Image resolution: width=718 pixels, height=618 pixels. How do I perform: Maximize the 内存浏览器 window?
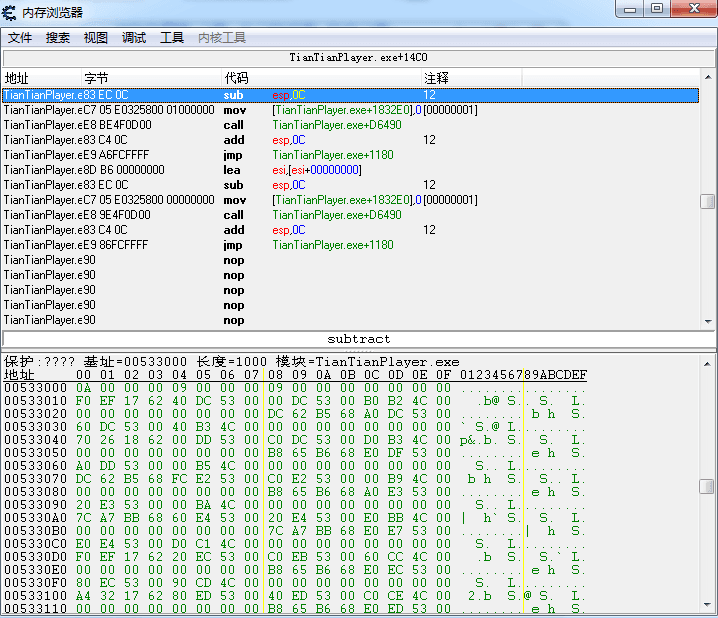pos(657,9)
